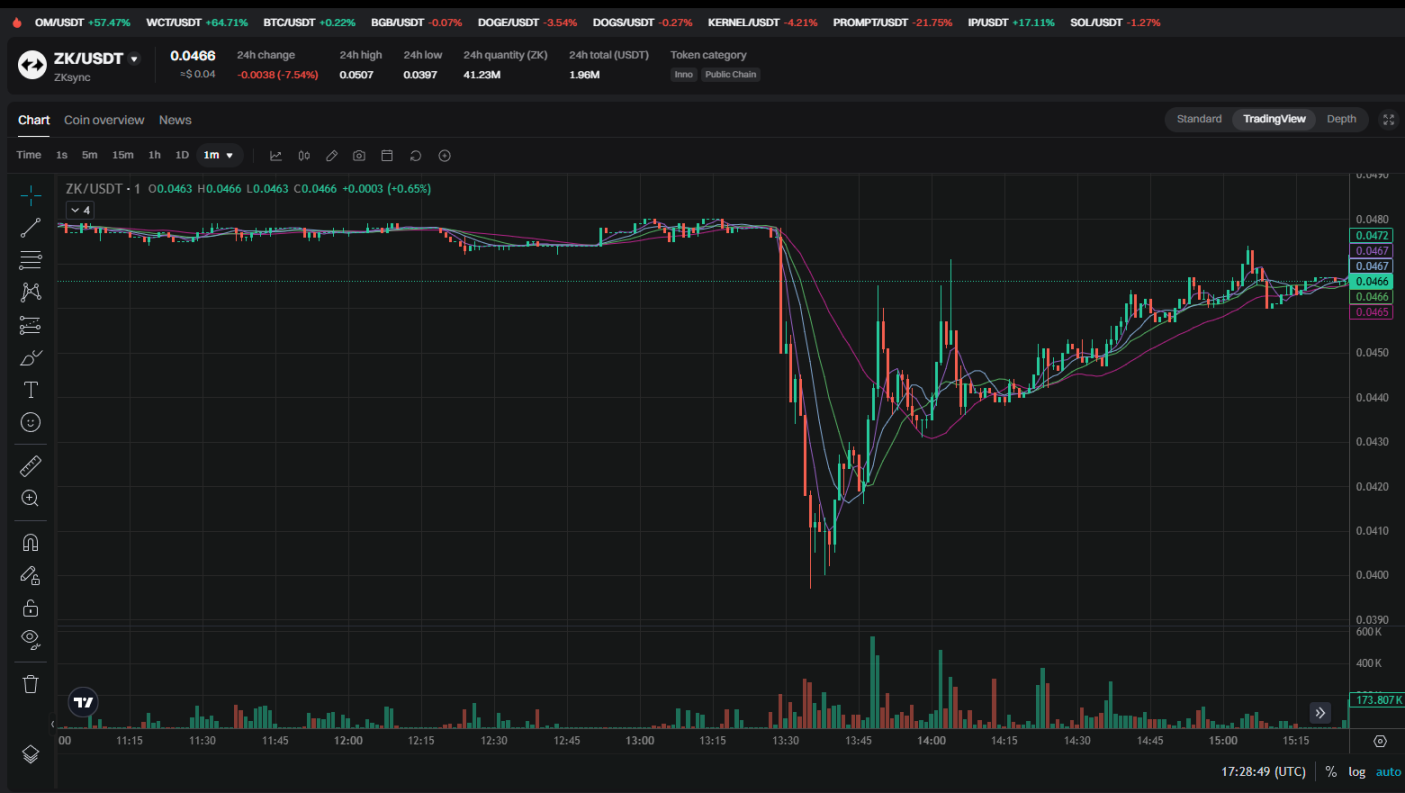The width and height of the screenshot is (1405, 793).
Task: Select the text annotation tool
Action: click(x=30, y=389)
